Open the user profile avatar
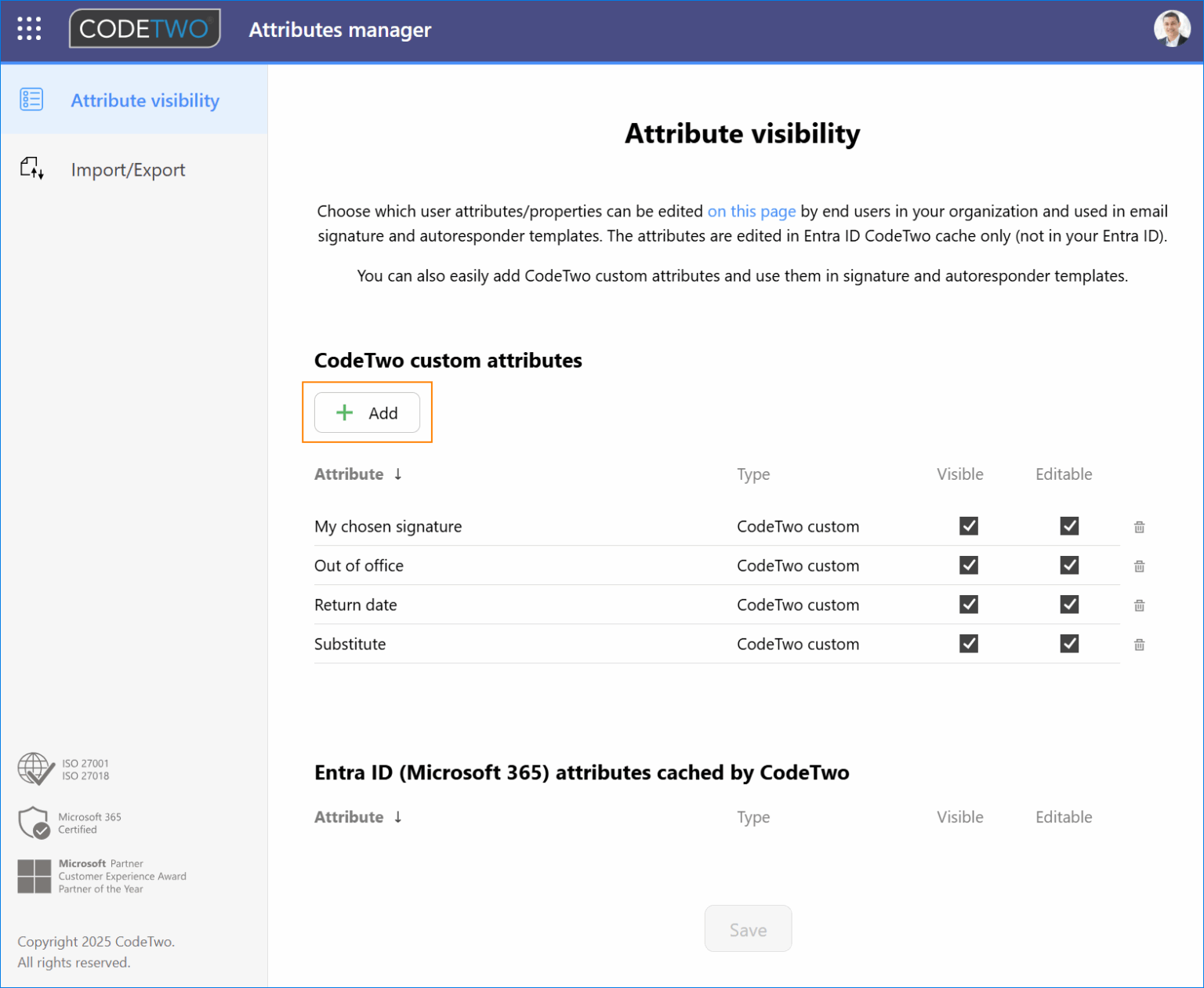1204x988 pixels. (1171, 29)
